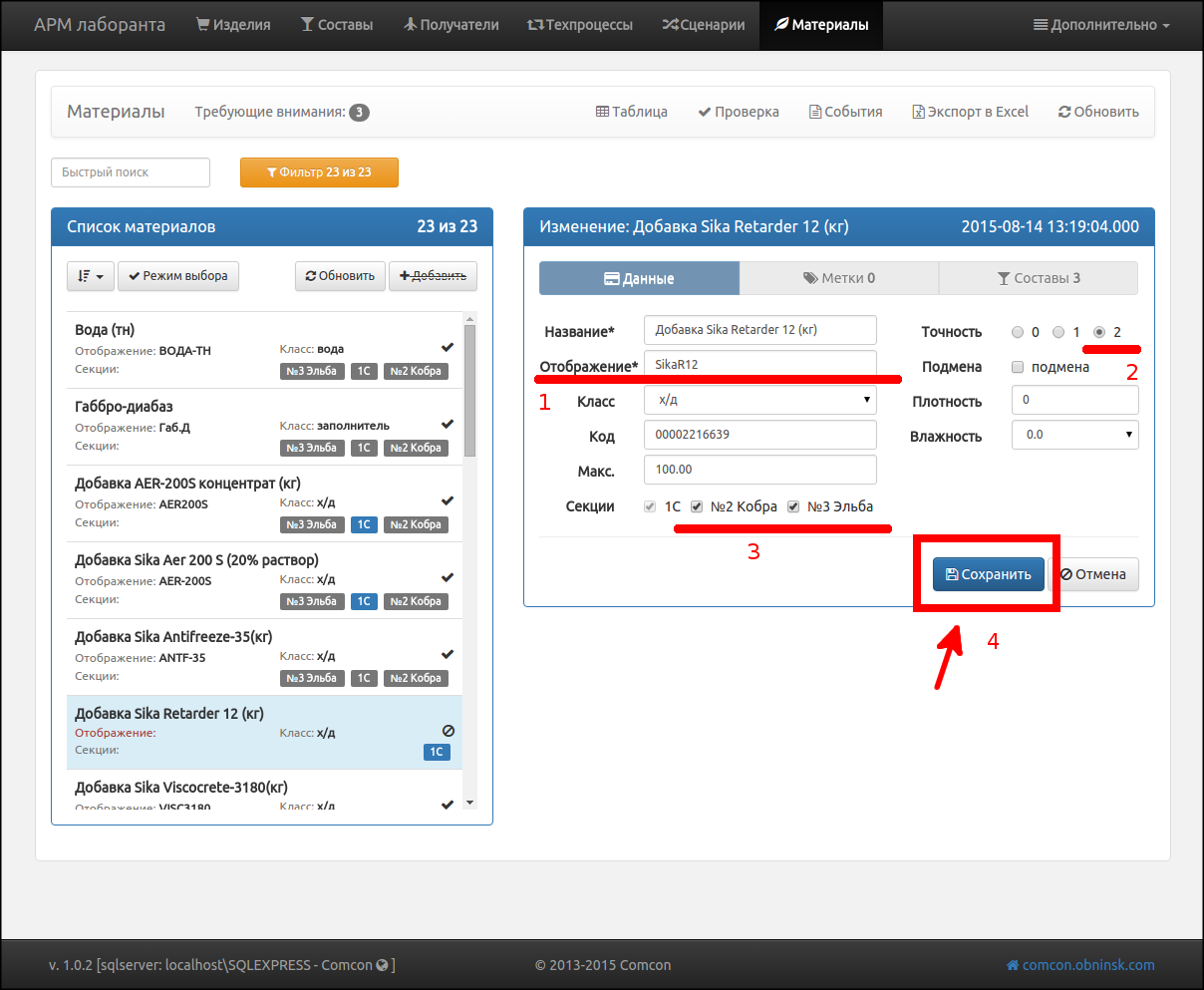The height and width of the screenshot is (990, 1204).
Task: Run the Проверка check
Action: click(x=739, y=112)
